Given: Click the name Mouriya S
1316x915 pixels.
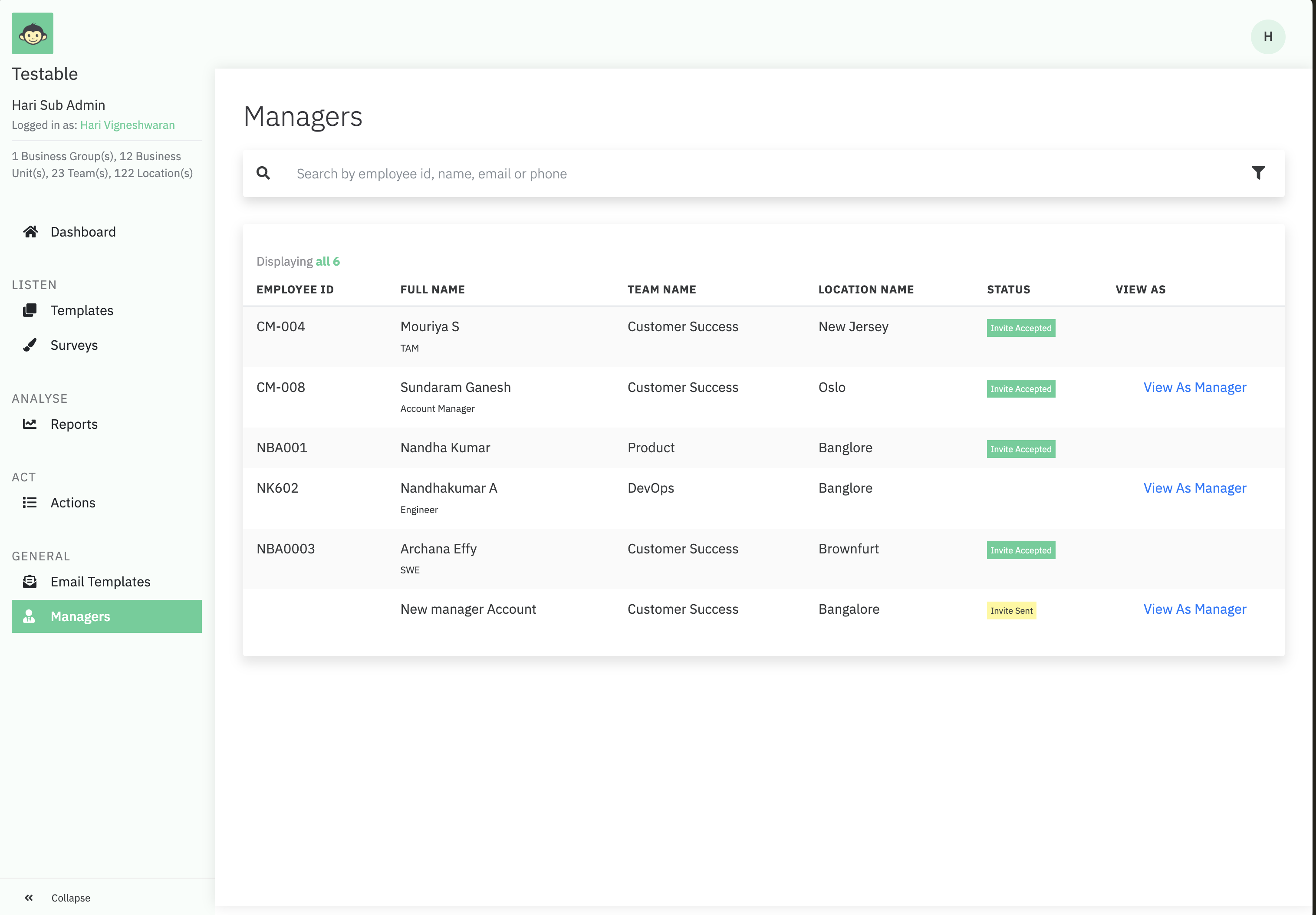Looking at the screenshot, I should pos(430,327).
